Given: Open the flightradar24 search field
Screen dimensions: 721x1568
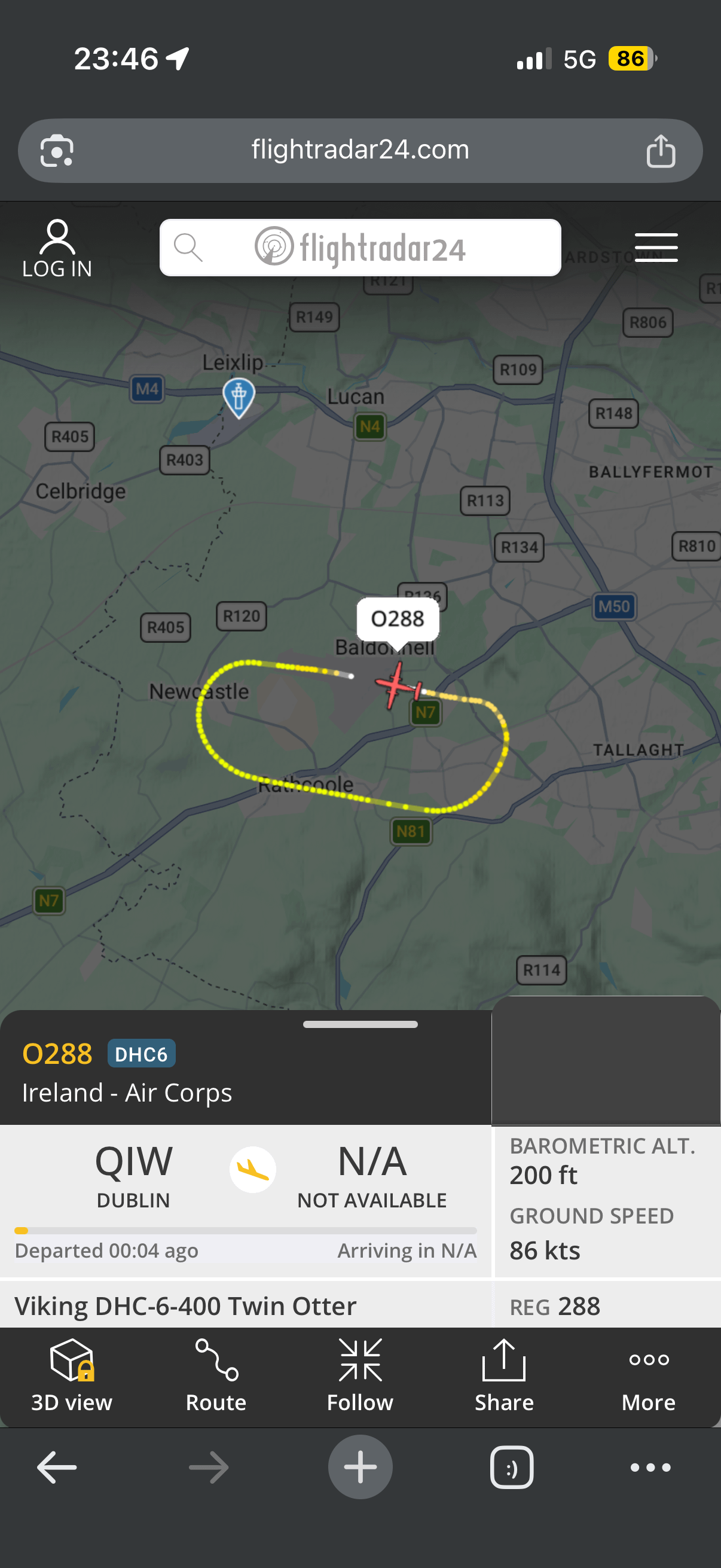Looking at the screenshot, I should tap(360, 248).
